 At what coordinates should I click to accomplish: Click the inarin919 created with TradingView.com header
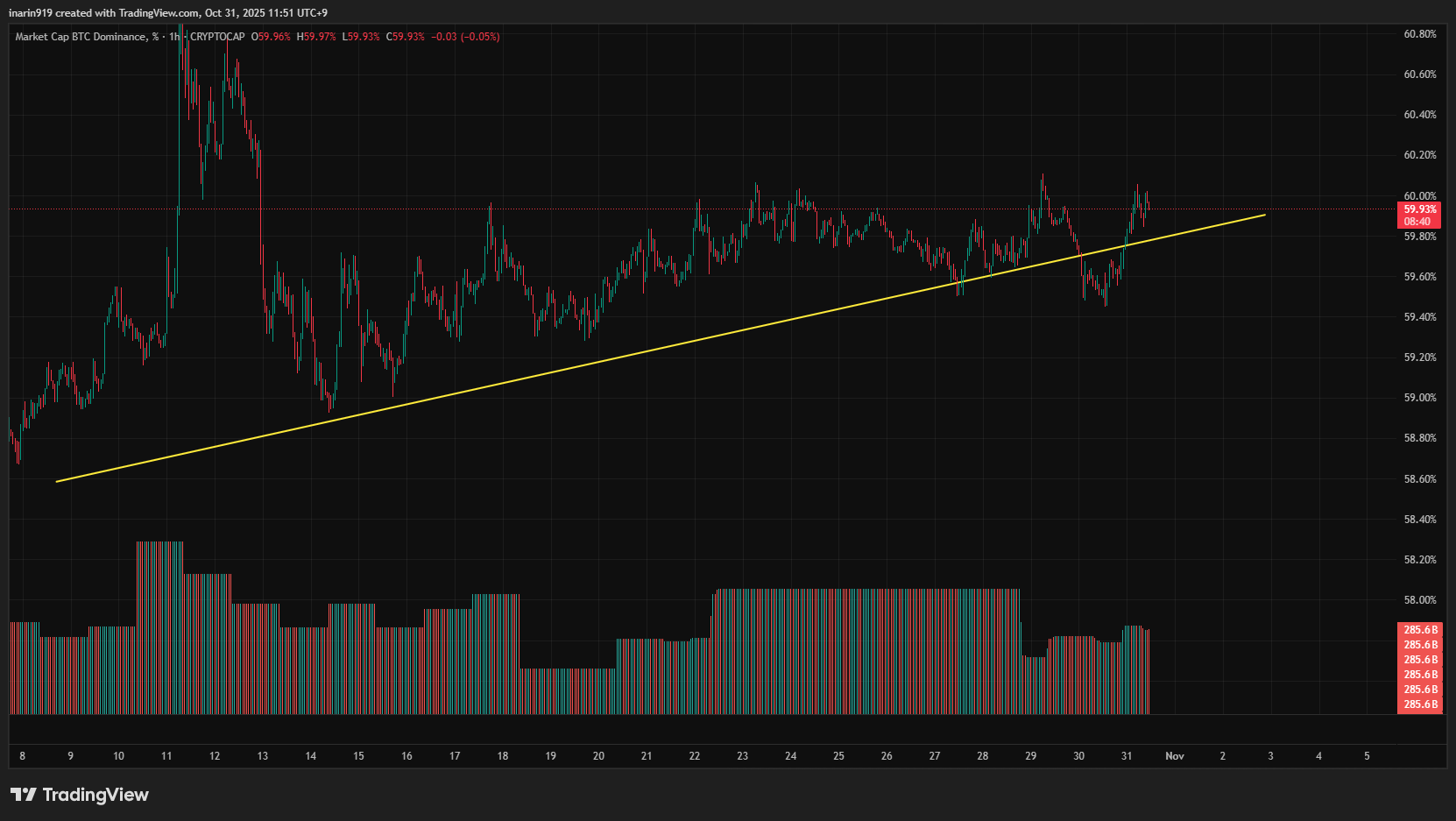[x=168, y=13]
